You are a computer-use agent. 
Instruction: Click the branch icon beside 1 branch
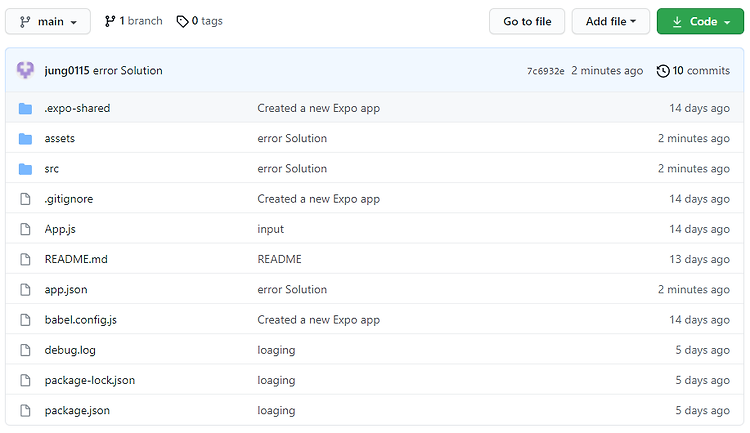(x=110, y=21)
